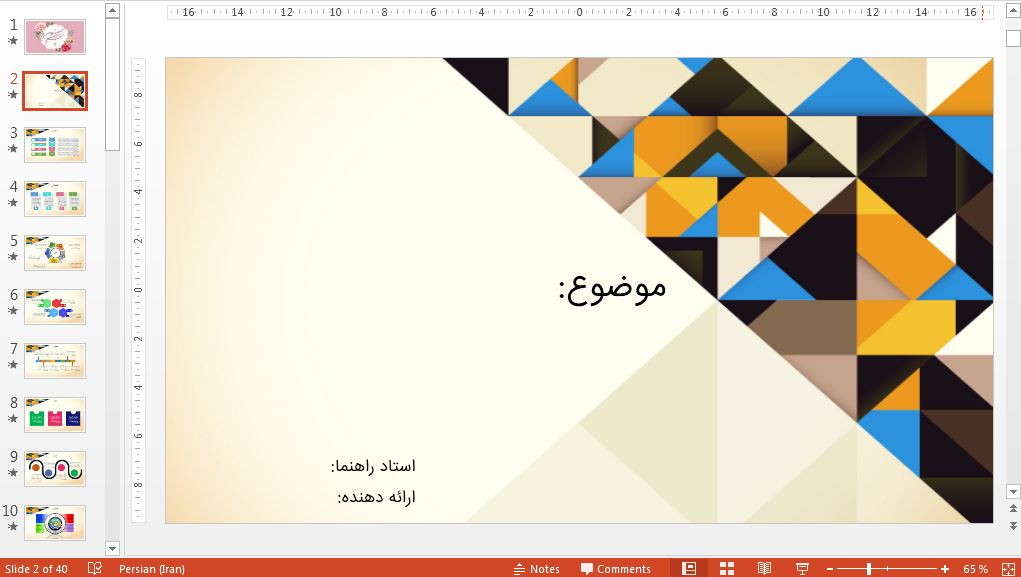The height and width of the screenshot is (577, 1021).
Task: Open Slide Sorter view
Action: (727, 568)
